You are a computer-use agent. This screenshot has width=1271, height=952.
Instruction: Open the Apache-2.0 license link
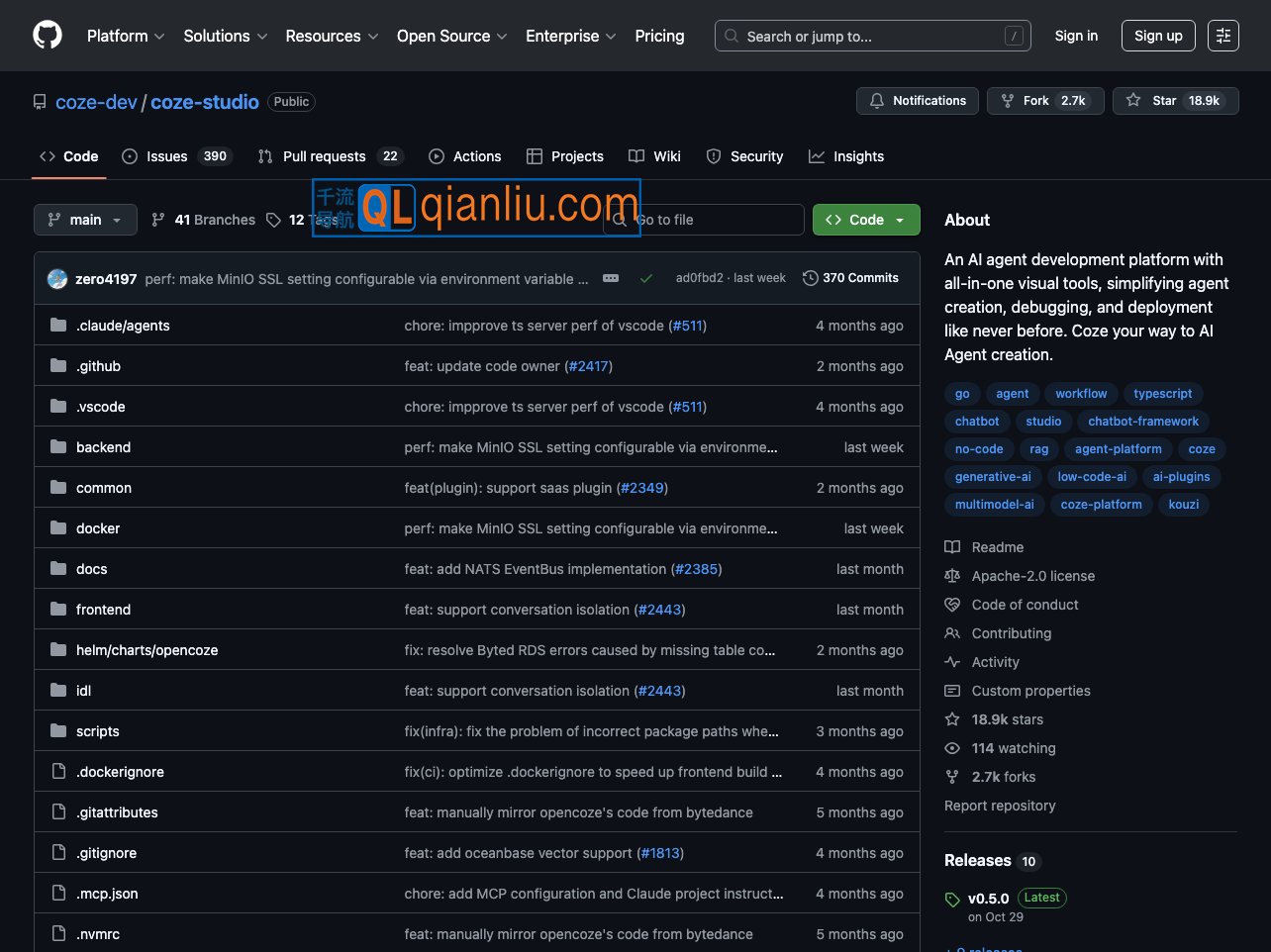(x=1032, y=576)
